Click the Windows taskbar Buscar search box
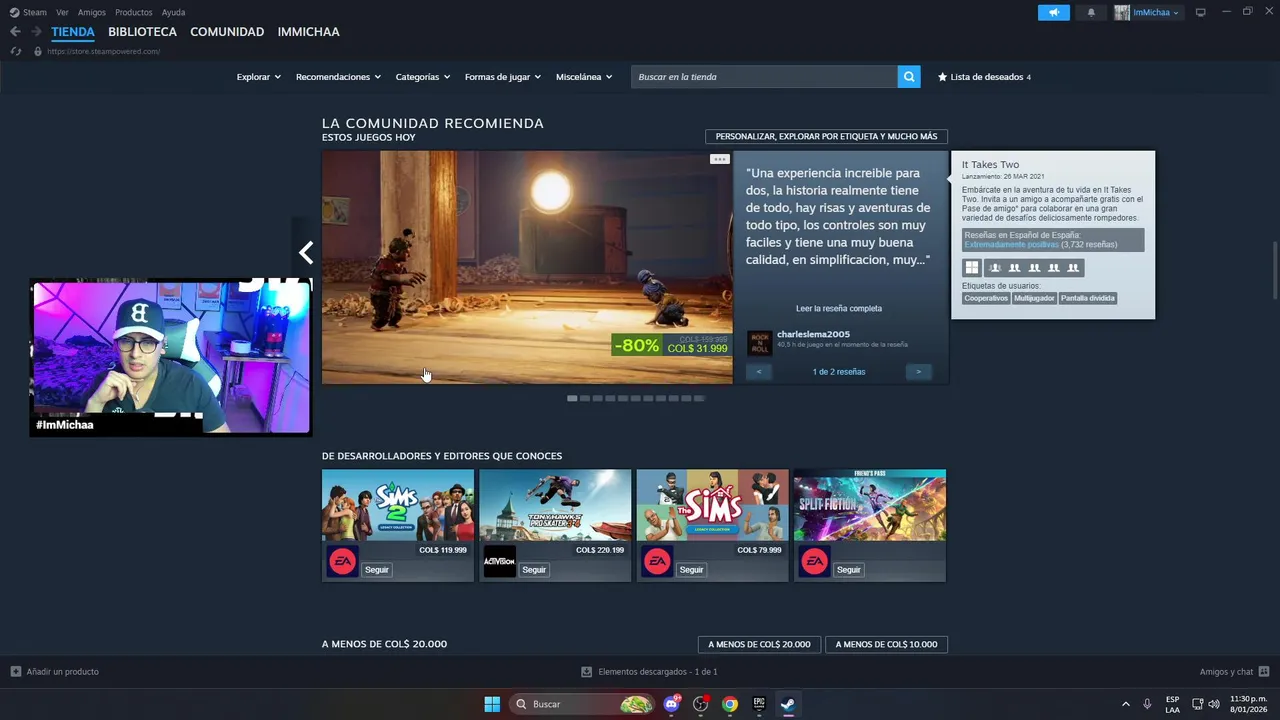The image size is (1280, 720). [x=582, y=704]
